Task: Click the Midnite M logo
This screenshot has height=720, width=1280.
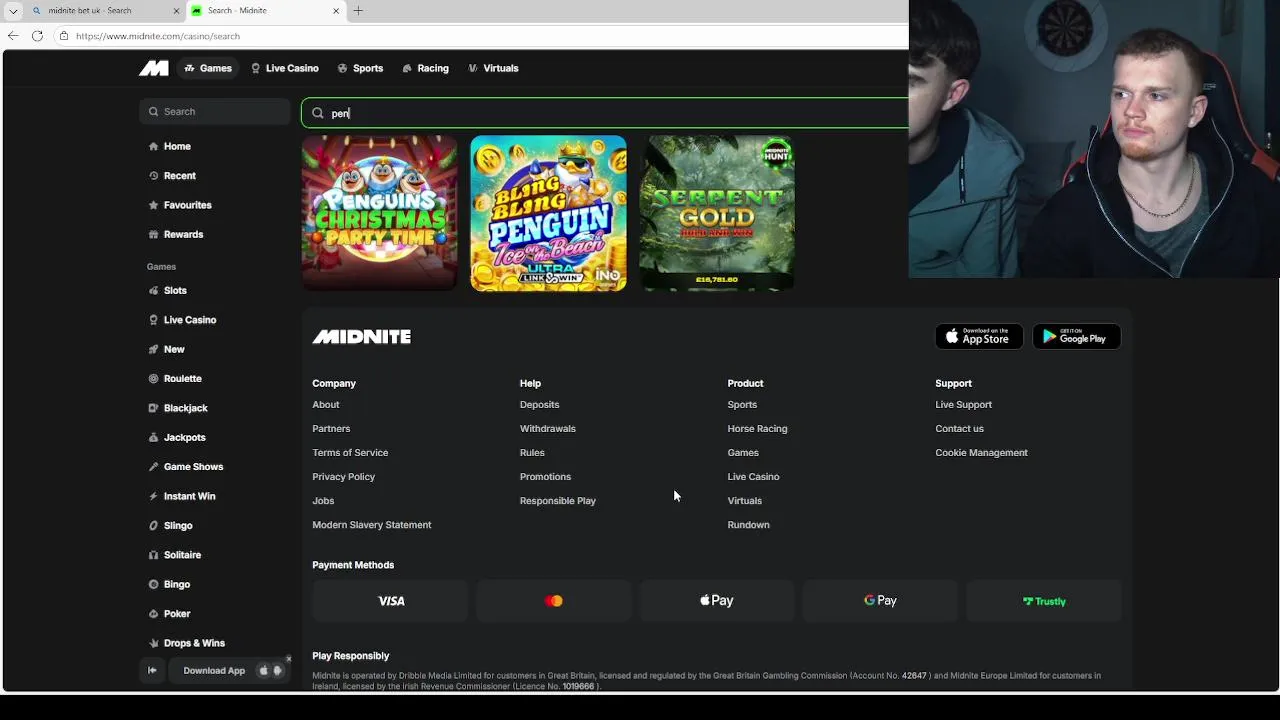Action: (x=153, y=68)
